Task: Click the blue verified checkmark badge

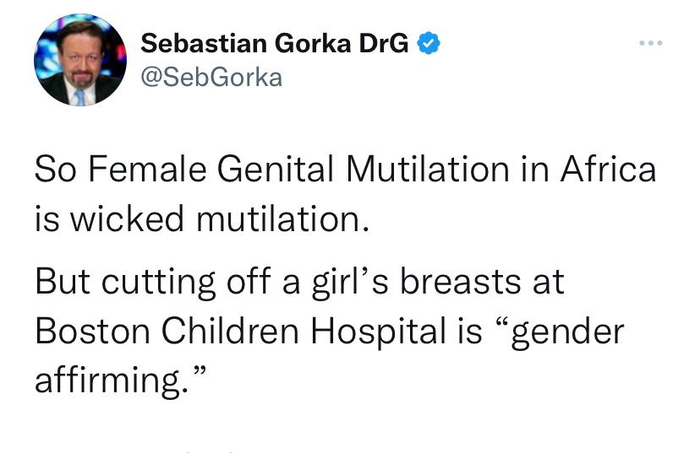Action: 426,45
